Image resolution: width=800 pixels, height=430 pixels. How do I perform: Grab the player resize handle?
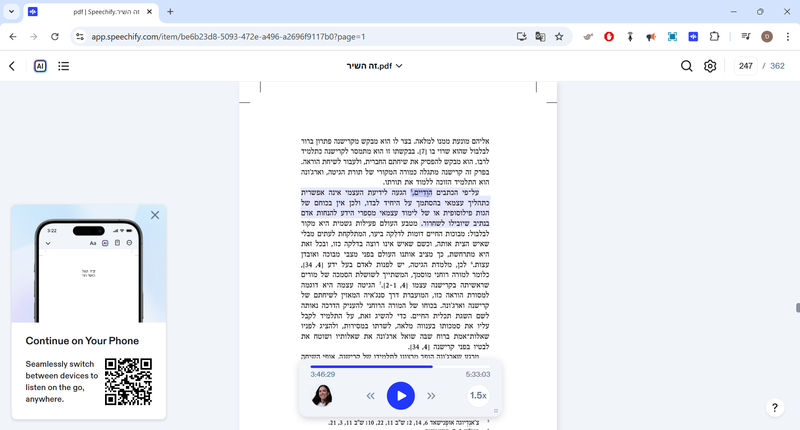tap(495, 411)
